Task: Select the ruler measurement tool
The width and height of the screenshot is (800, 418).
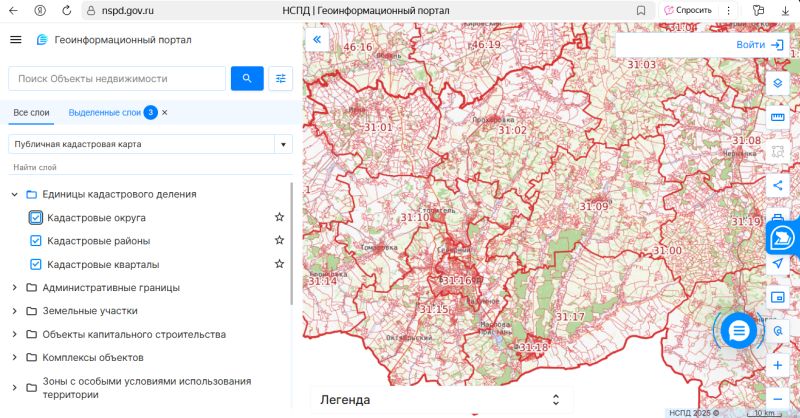Action: click(x=778, y=117)
